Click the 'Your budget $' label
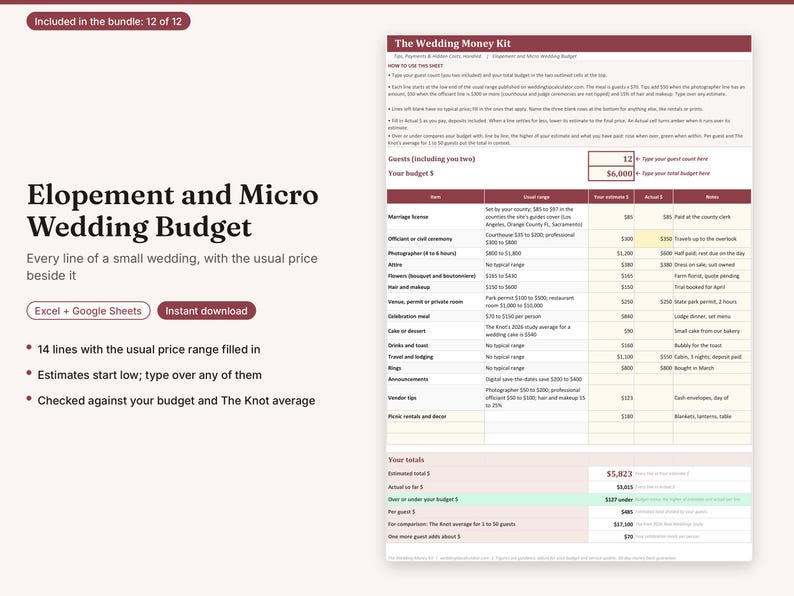This screenshot has height=596, width=794. tap(411, 173)
